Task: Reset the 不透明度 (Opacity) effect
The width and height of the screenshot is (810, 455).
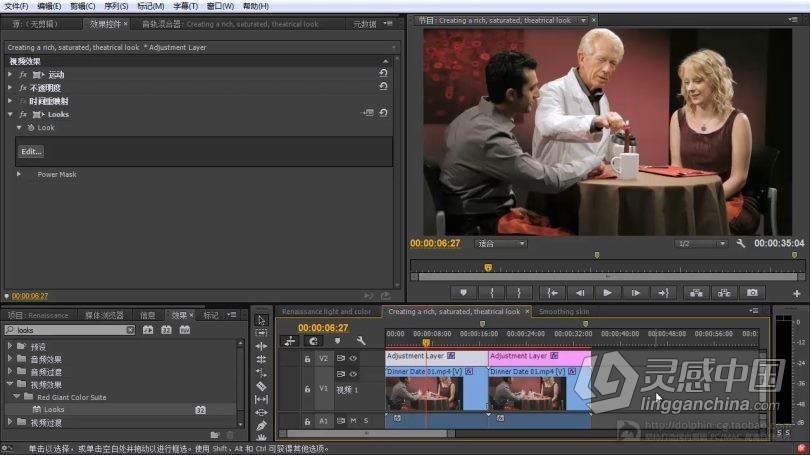Action: [x=383, y=86]
